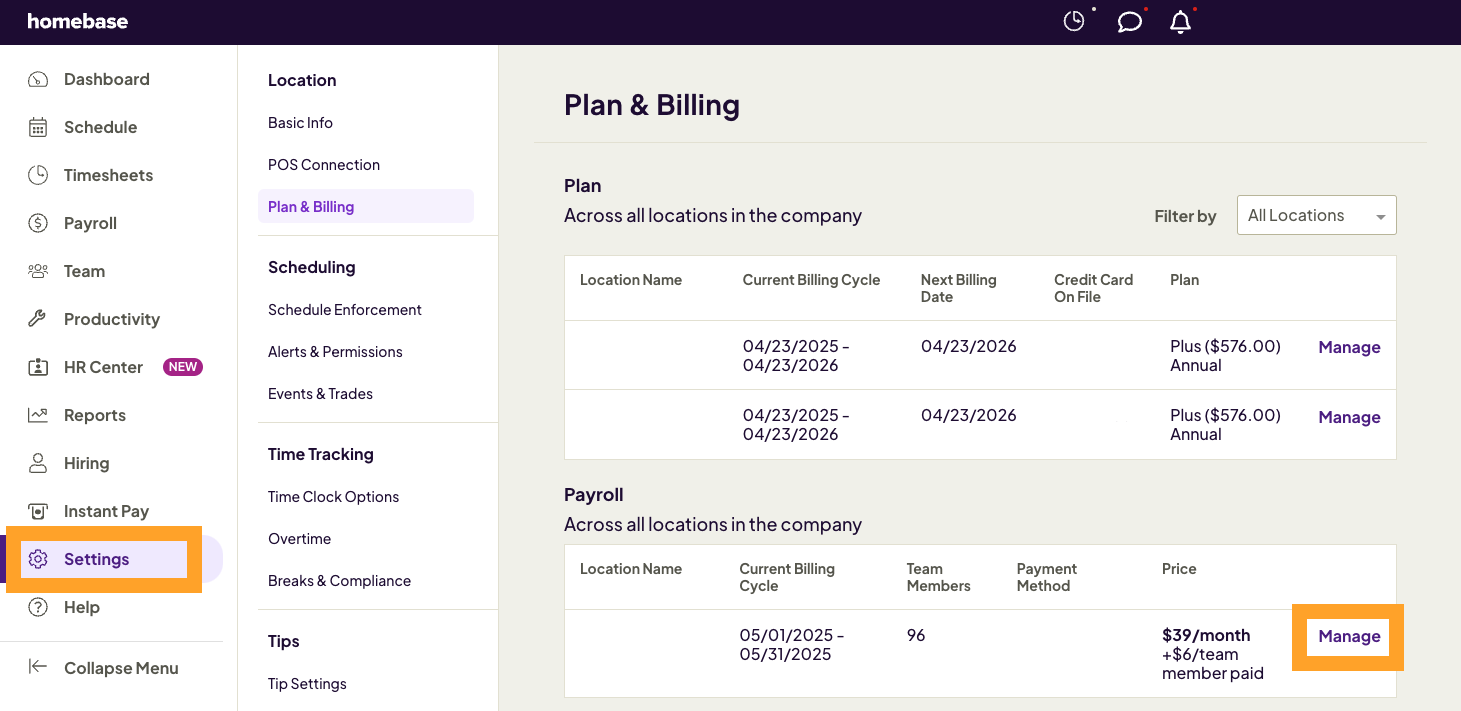The width and height of the screenshot is (1461, 711).
Task: Click the Payroll dollar icon in sidebar
Action: click(x=36, y=223)
